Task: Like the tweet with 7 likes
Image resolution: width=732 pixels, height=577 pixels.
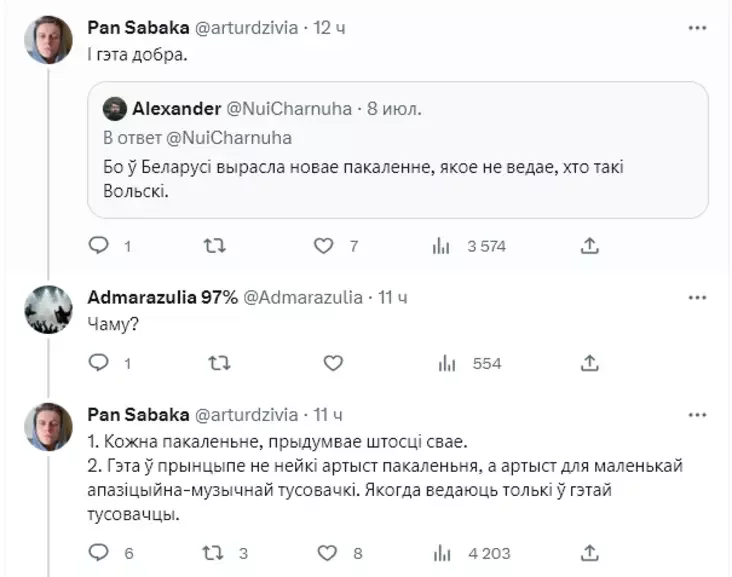Action: click(324, 245)
